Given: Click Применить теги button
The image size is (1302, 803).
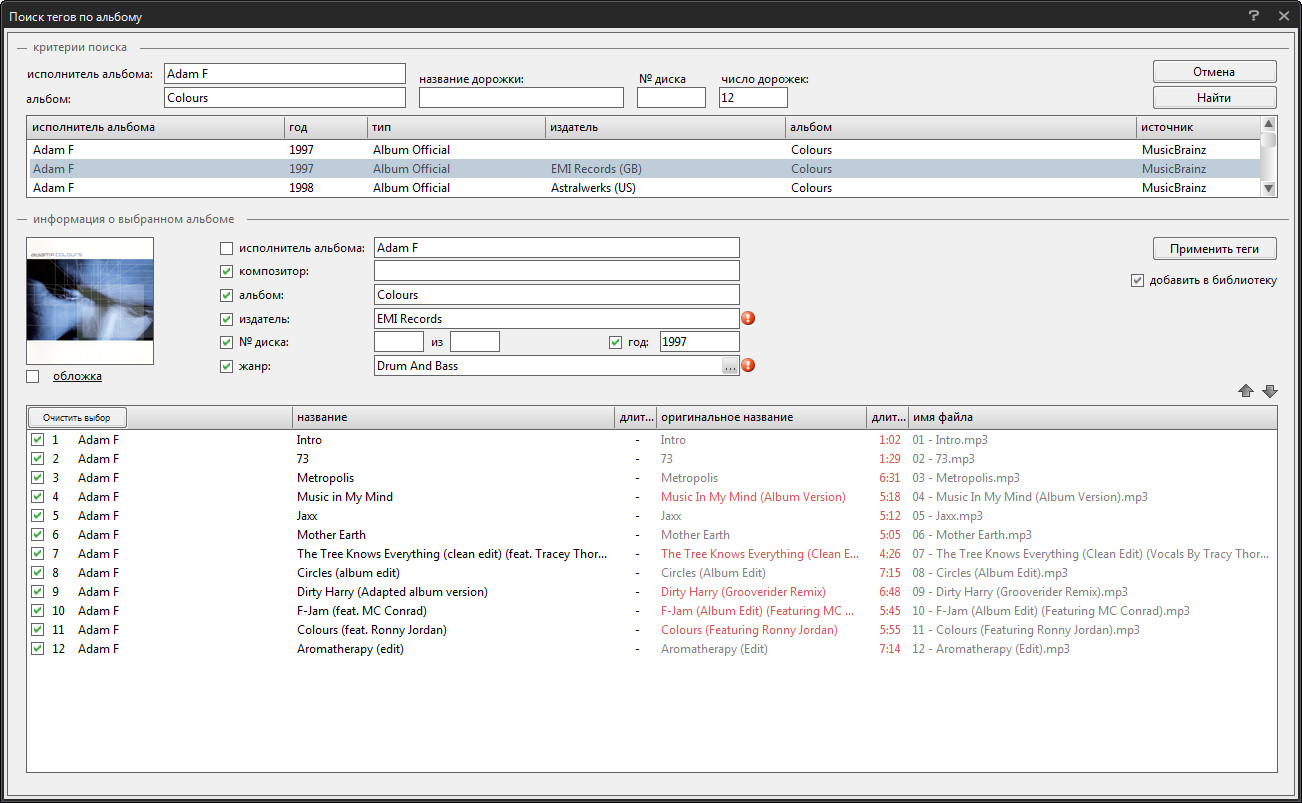Looking at the screenshot, I should tap(1214, 249).
